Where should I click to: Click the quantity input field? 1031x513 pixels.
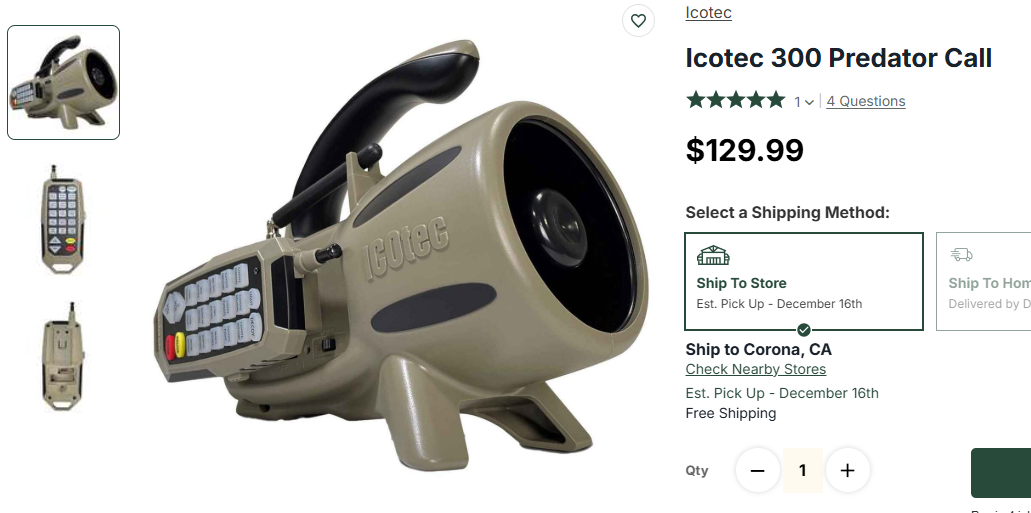tap(802, 470)
